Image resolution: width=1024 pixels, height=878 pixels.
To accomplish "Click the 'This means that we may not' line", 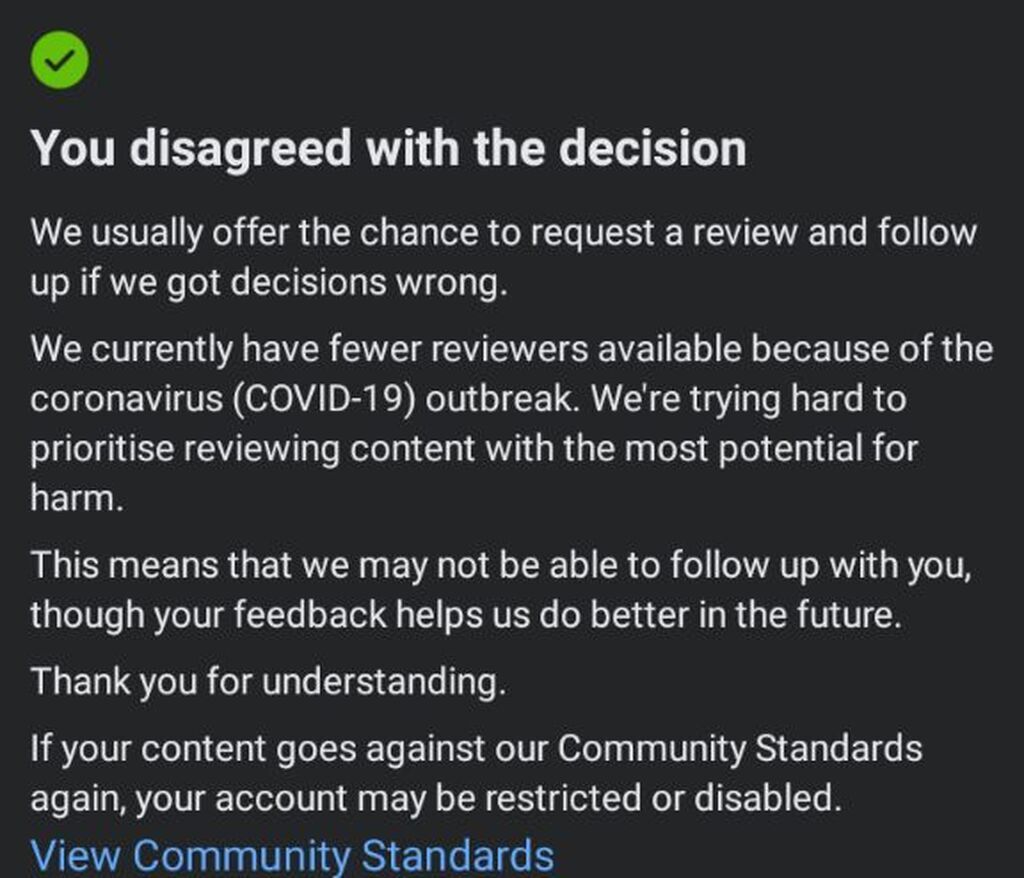I will [501, 565].
